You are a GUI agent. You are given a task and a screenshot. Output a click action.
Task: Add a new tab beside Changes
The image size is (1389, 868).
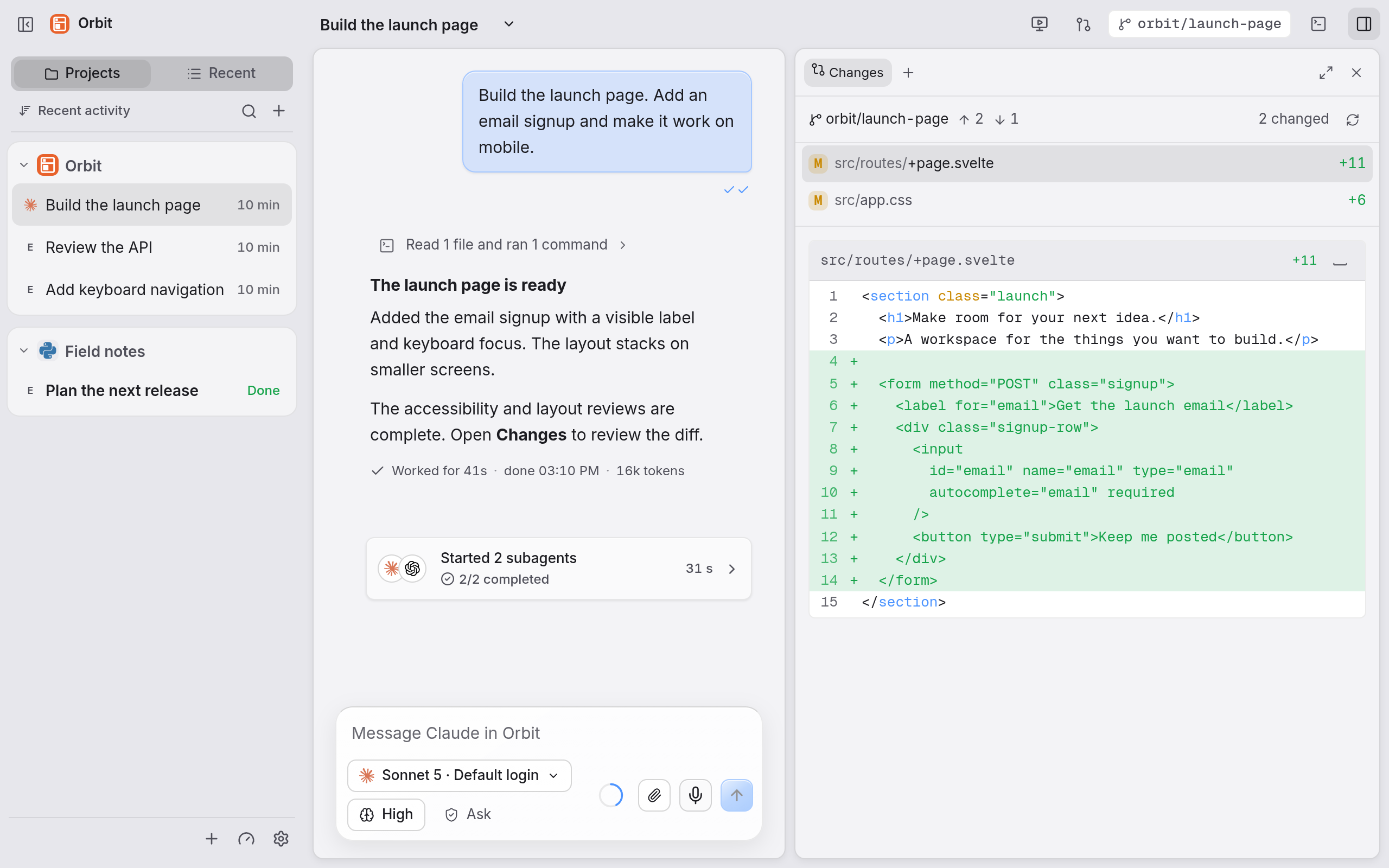908,73
